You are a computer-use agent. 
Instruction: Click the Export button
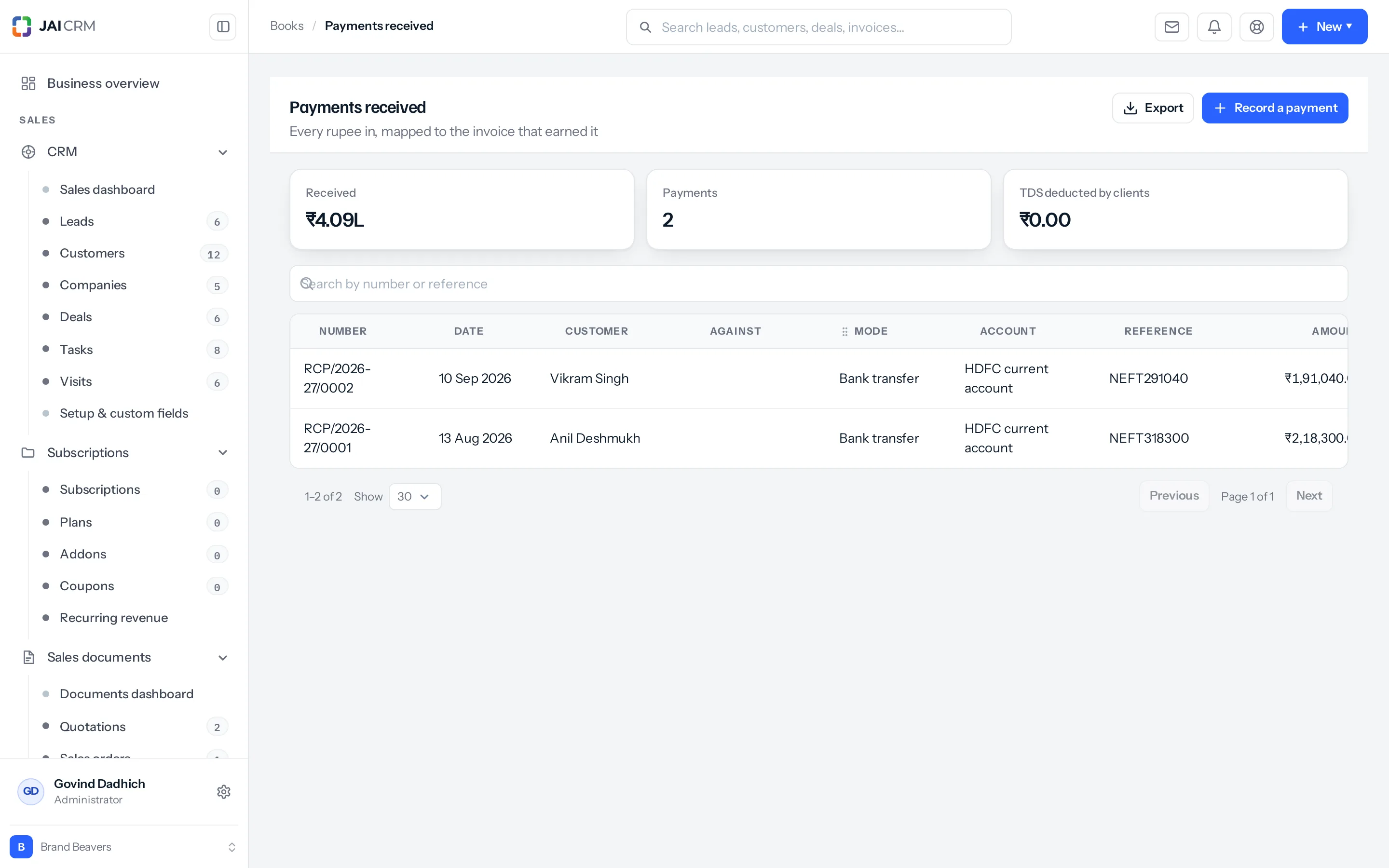click(x=1153, y=108)
